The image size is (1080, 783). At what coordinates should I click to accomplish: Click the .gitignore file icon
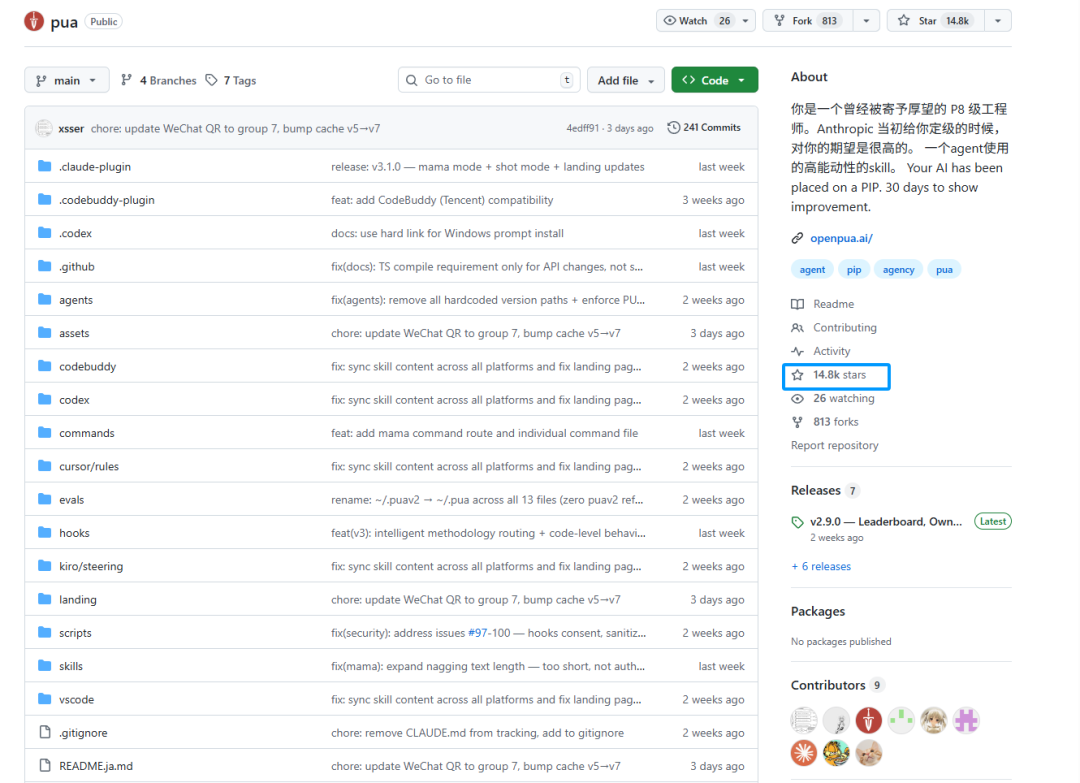[x=44, y=733]
